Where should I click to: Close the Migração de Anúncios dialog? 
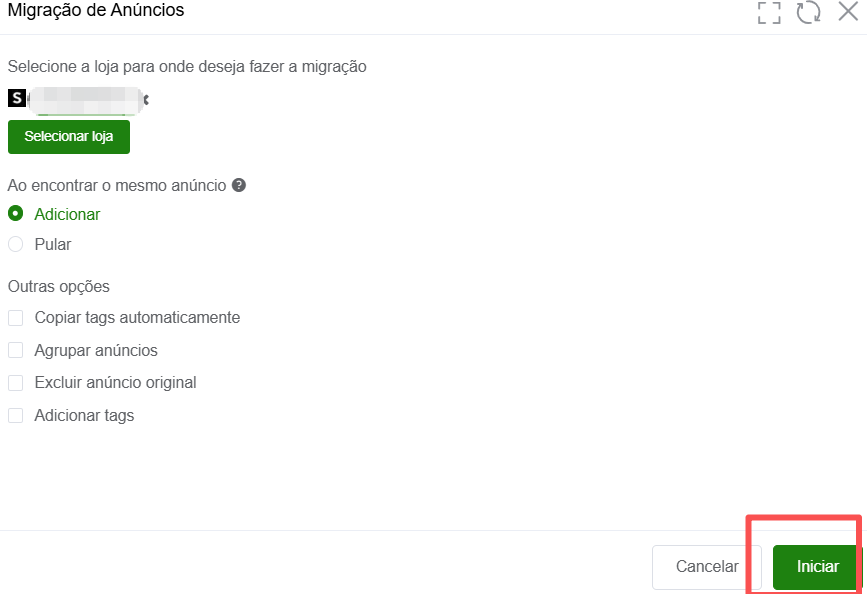(848, 13)
